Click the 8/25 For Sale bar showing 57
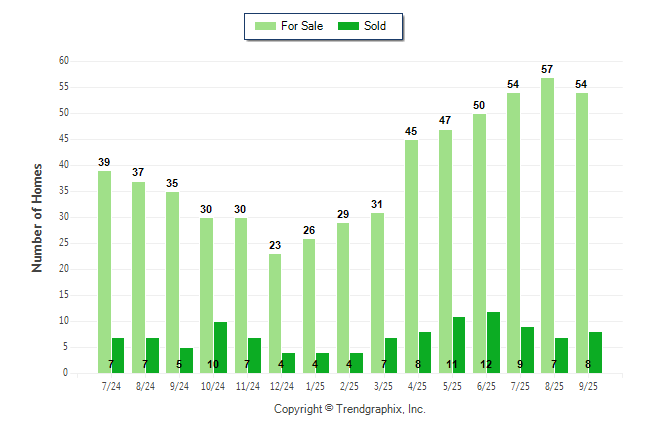This screenshot has height=434, width=646. point(547,225)
